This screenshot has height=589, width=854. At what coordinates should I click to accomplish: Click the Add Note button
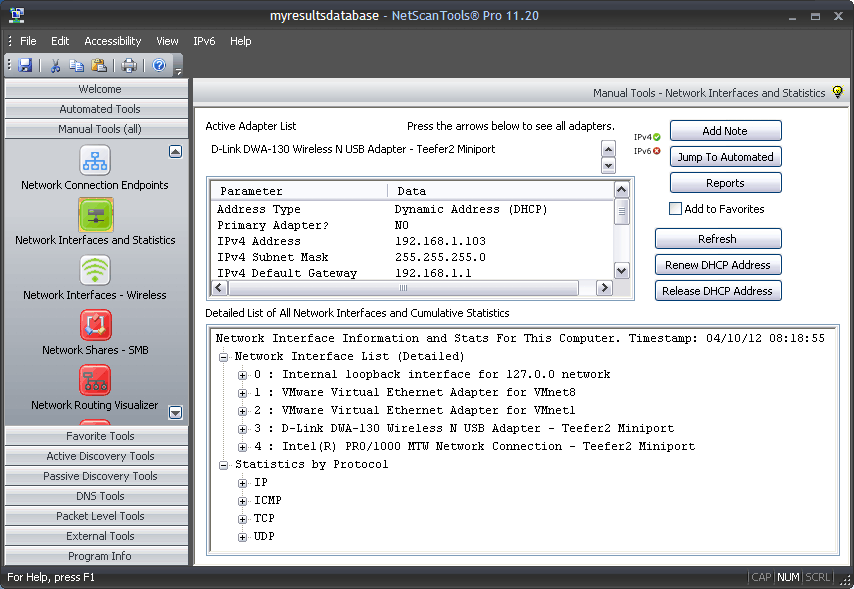click(x=725, y=131)
